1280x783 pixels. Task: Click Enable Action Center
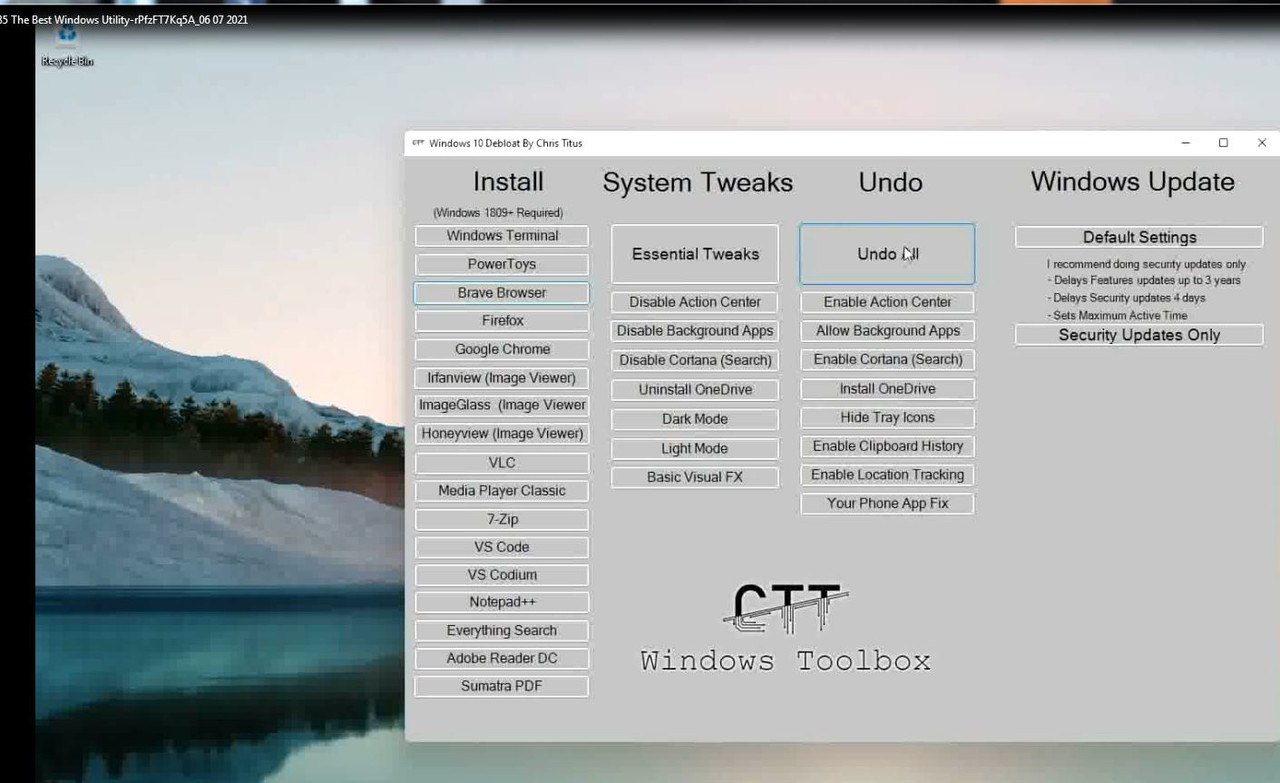click(887, 302)
